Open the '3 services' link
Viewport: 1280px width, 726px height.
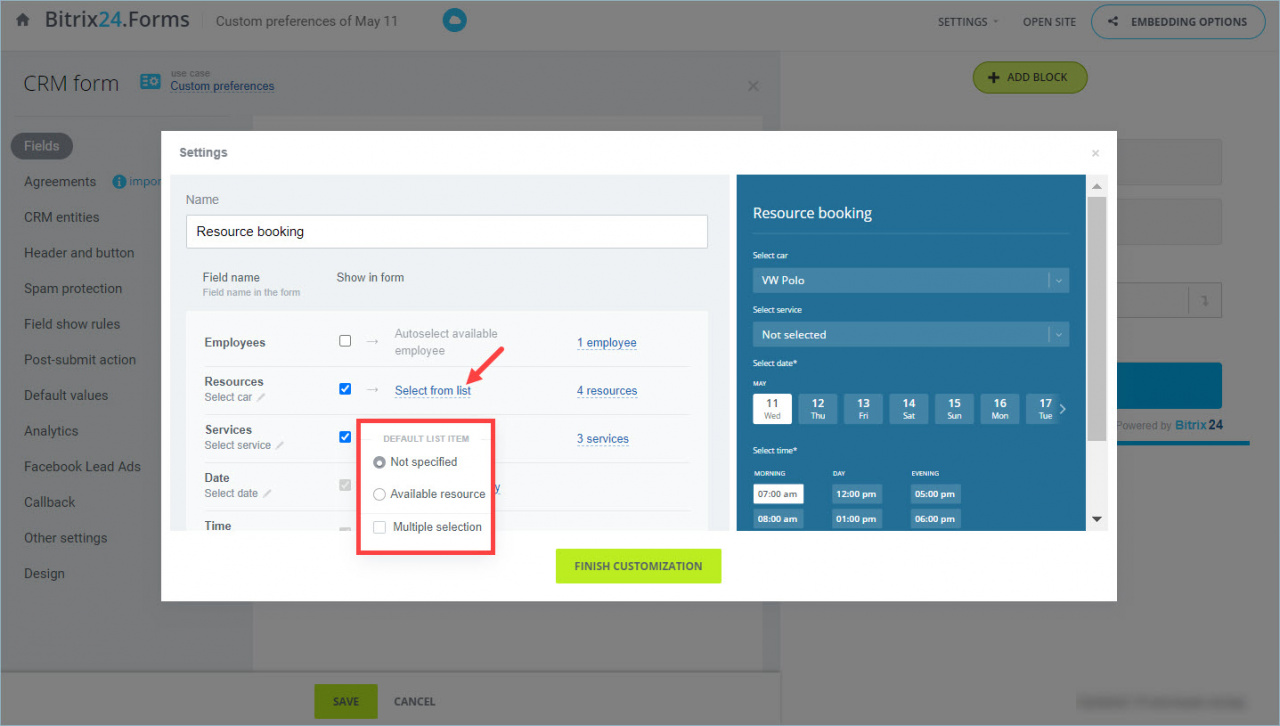click(x=603, y=439)
